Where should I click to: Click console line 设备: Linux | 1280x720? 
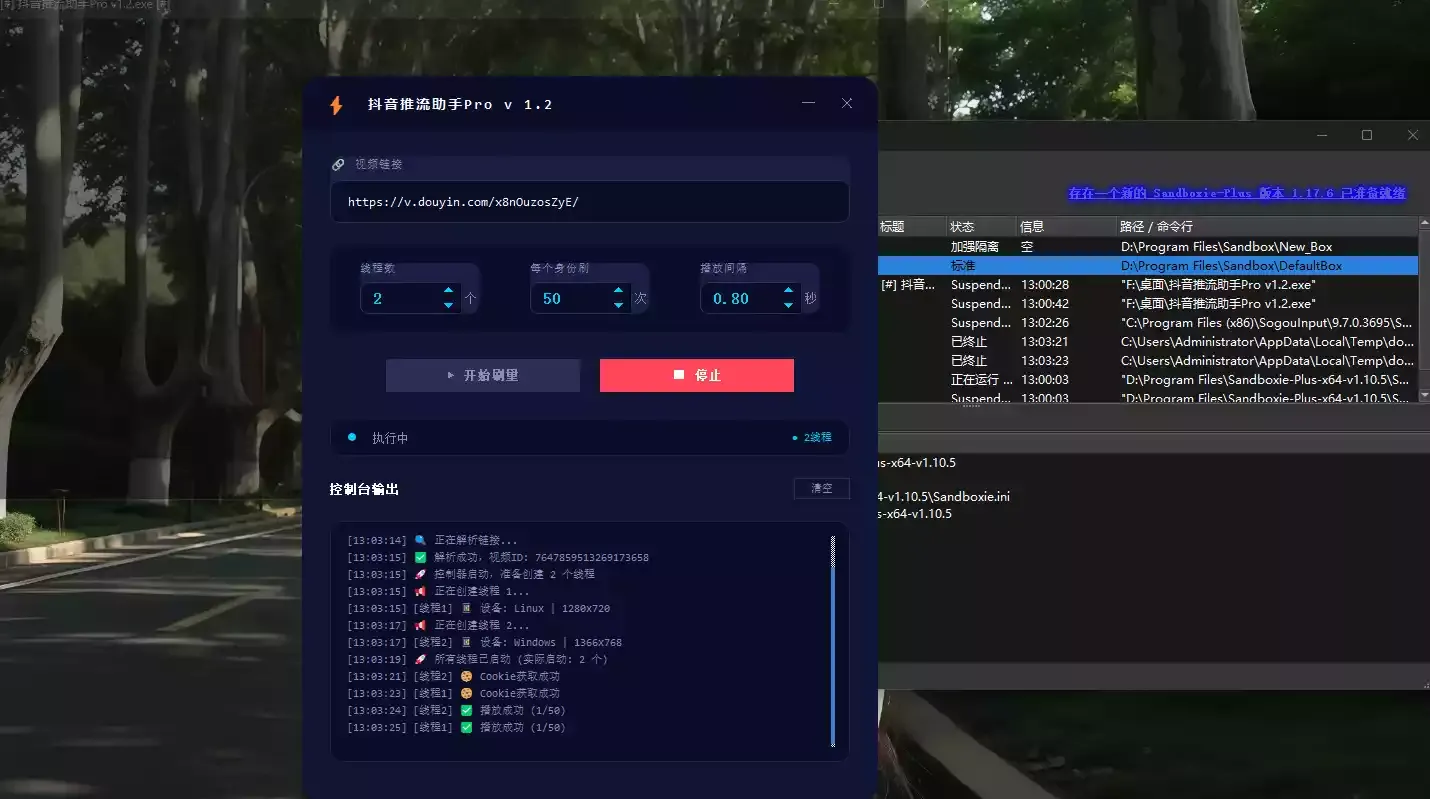pos(478,608)
